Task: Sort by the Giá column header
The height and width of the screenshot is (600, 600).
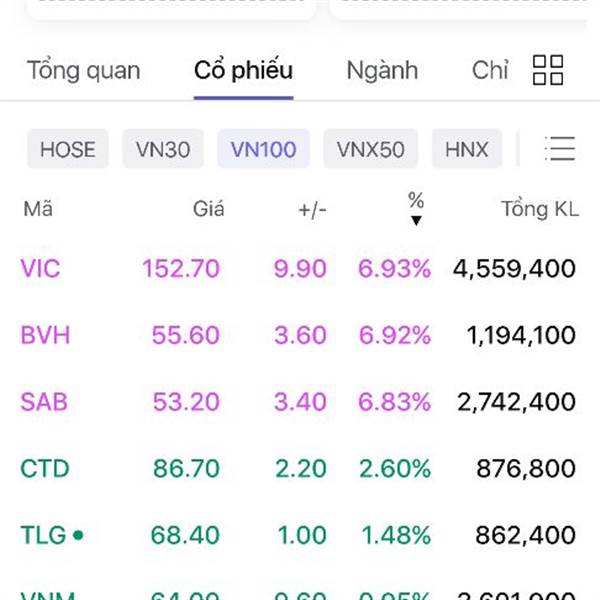Action: [x=208, y=209]
